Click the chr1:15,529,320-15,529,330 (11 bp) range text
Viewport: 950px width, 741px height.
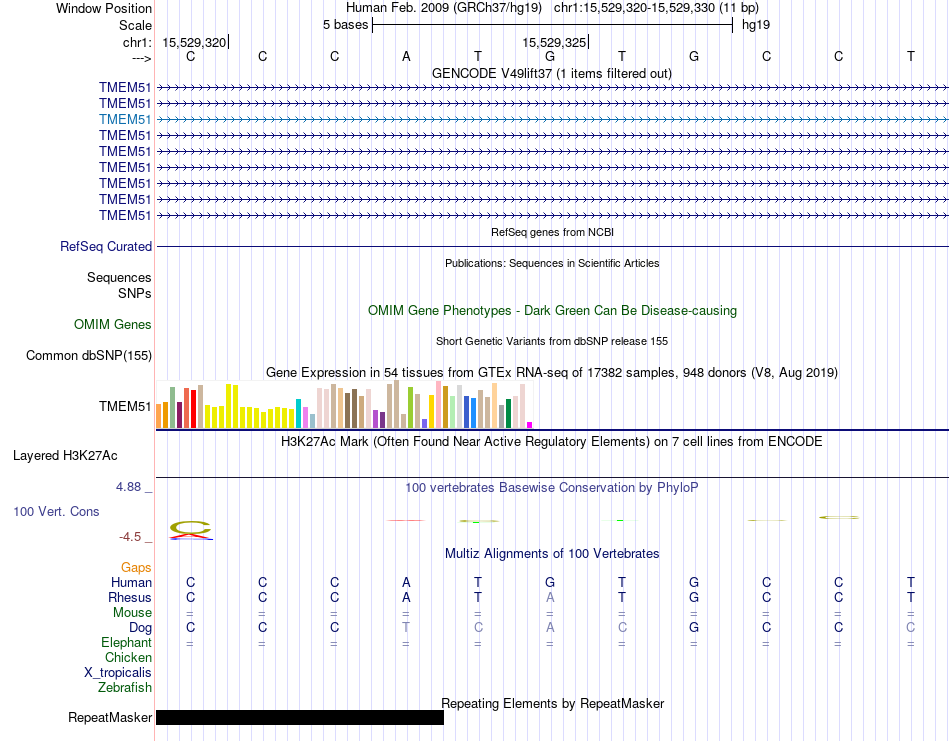coord(656,8)
